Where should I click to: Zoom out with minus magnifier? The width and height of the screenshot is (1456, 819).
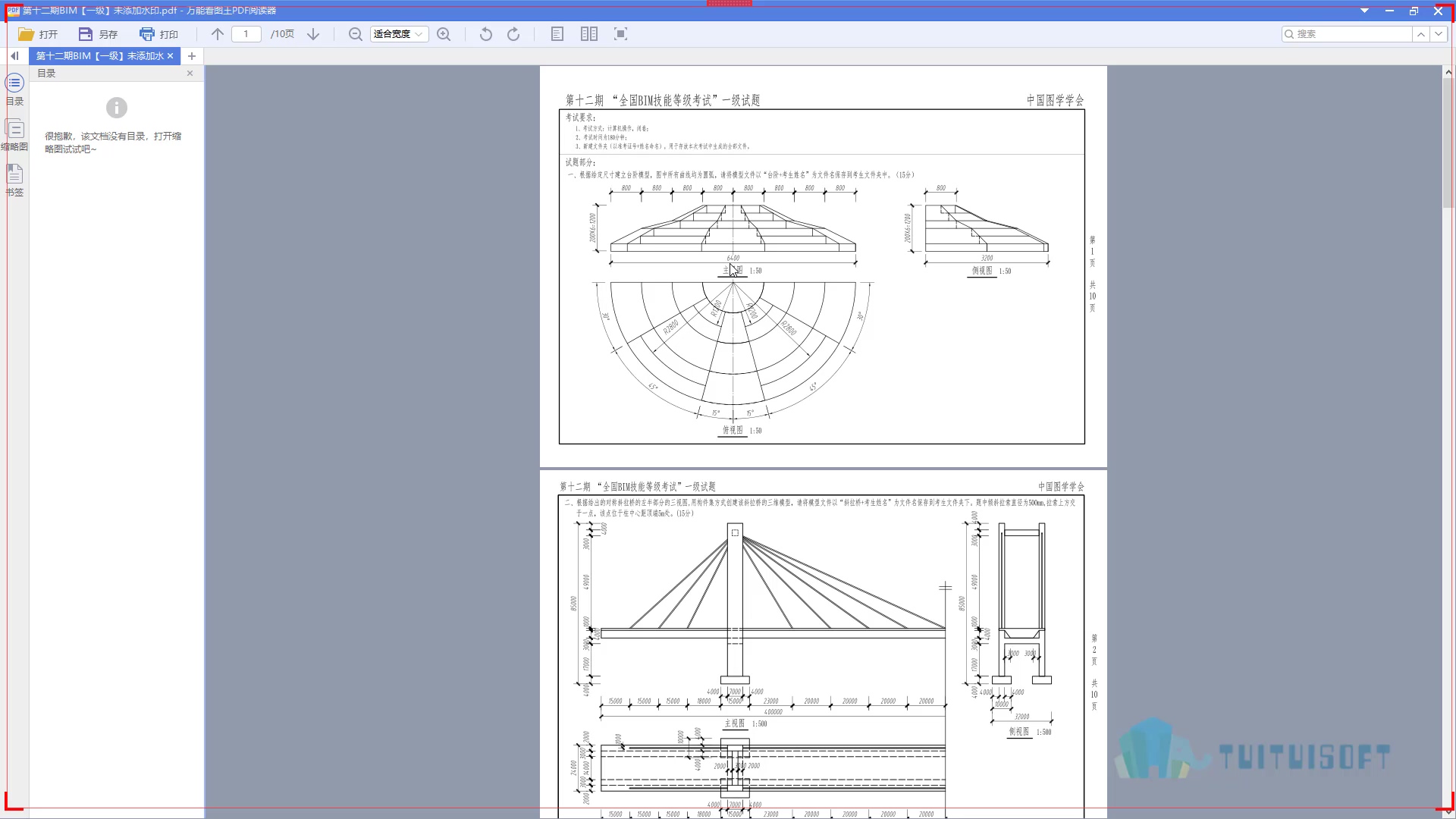tap(355, 34)
